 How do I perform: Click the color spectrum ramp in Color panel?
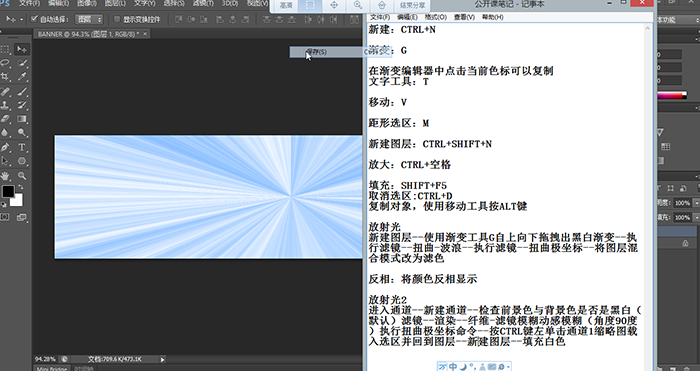click(672, 96)
